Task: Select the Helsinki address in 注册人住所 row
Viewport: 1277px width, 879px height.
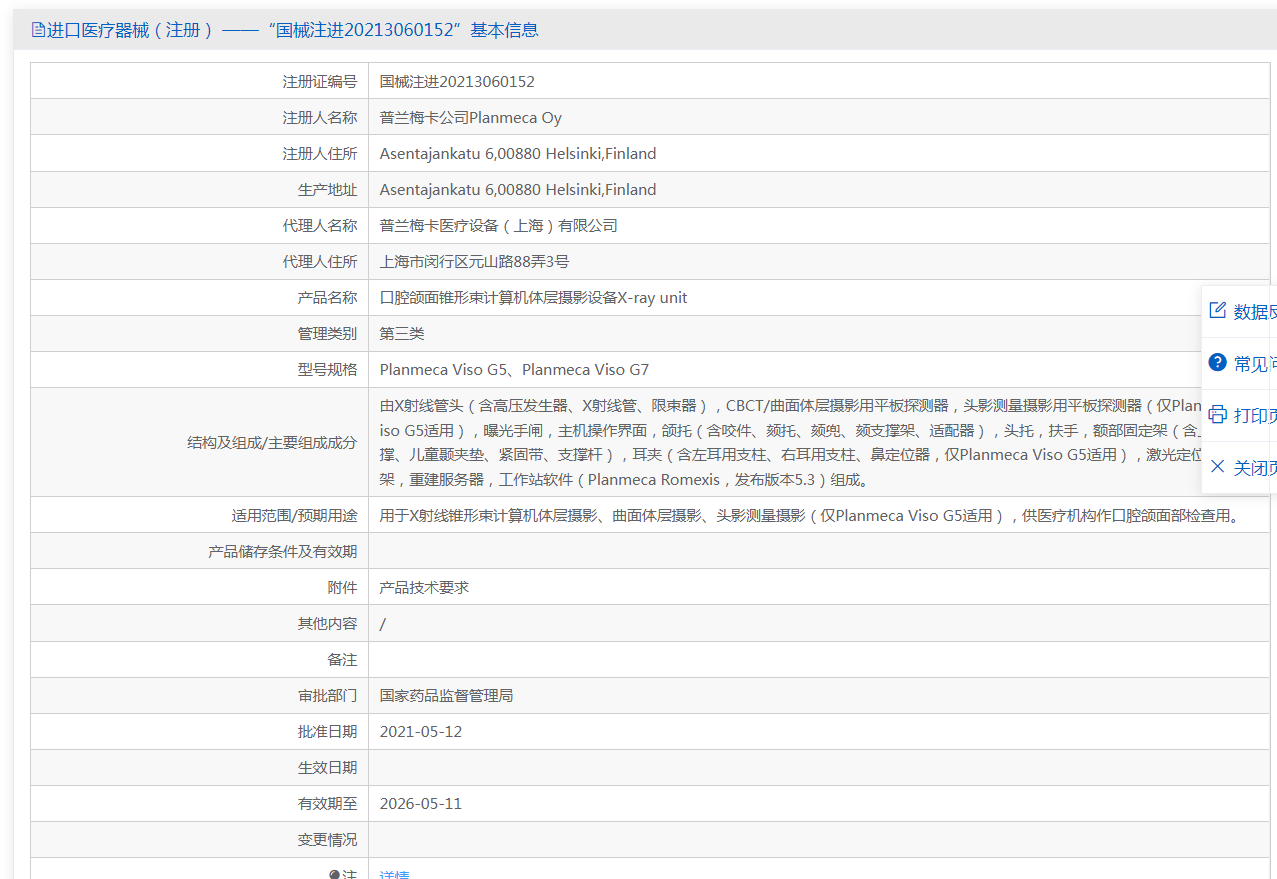Action: coord(518,153)
